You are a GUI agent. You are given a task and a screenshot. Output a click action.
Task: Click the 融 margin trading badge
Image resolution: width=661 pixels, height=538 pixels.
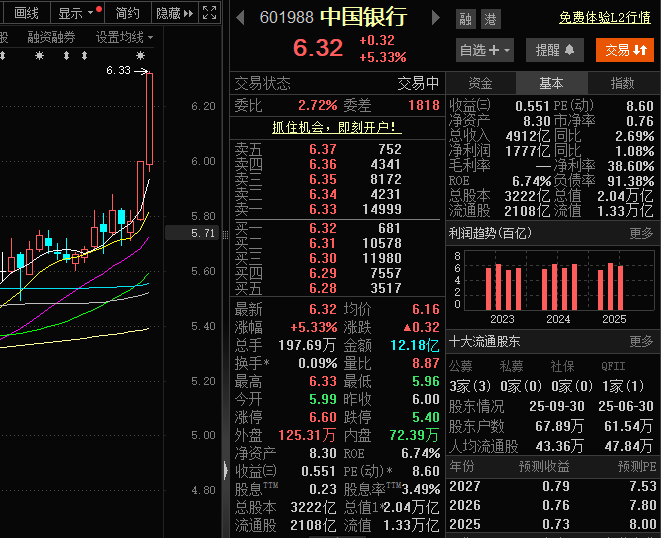pyautogui.click(x=466, y=19)
